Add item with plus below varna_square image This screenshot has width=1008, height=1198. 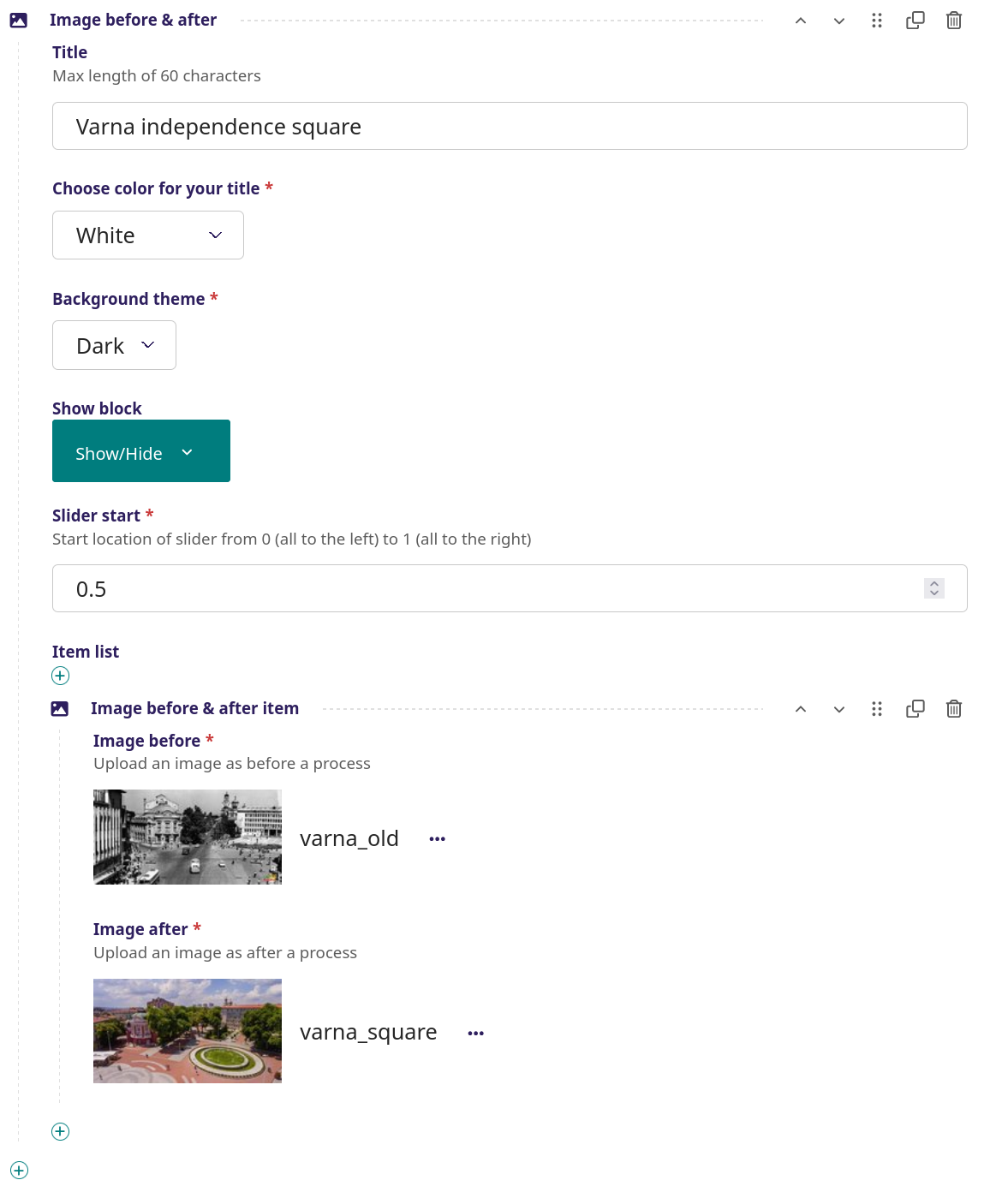click(x=61, y=1132)
